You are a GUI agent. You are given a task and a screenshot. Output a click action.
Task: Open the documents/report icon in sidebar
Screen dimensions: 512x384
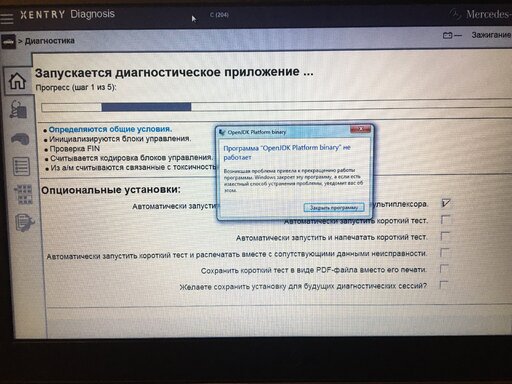click(x=25, y=223)
